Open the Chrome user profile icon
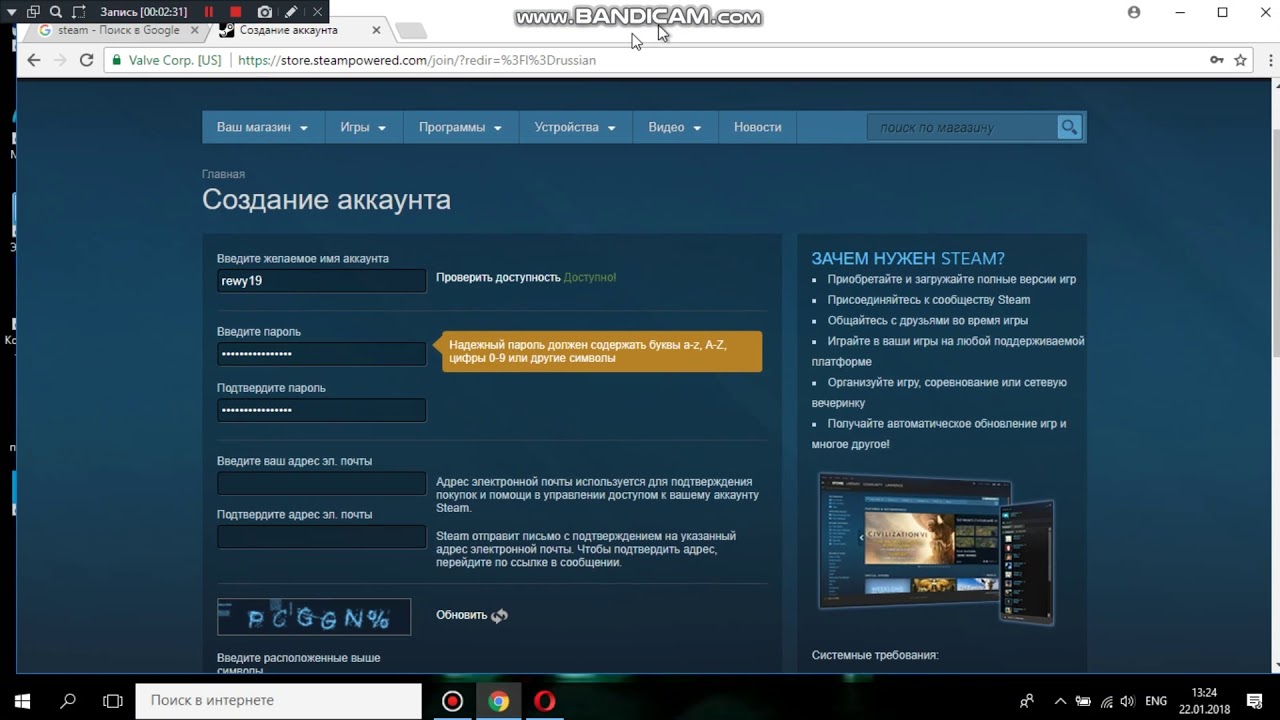 pos(1133,12)
